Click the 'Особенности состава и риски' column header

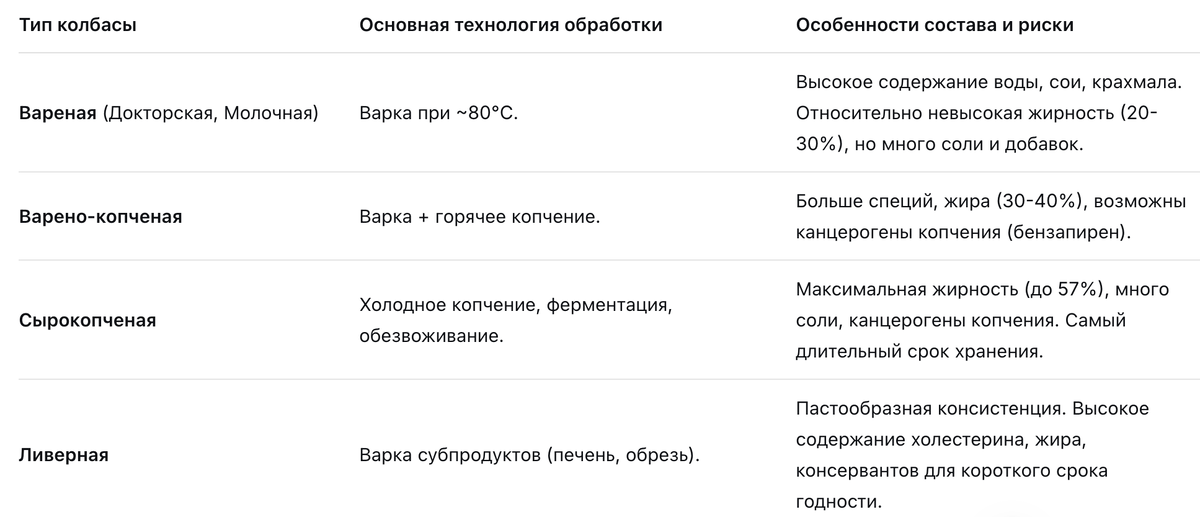click(x=935, y=25)
